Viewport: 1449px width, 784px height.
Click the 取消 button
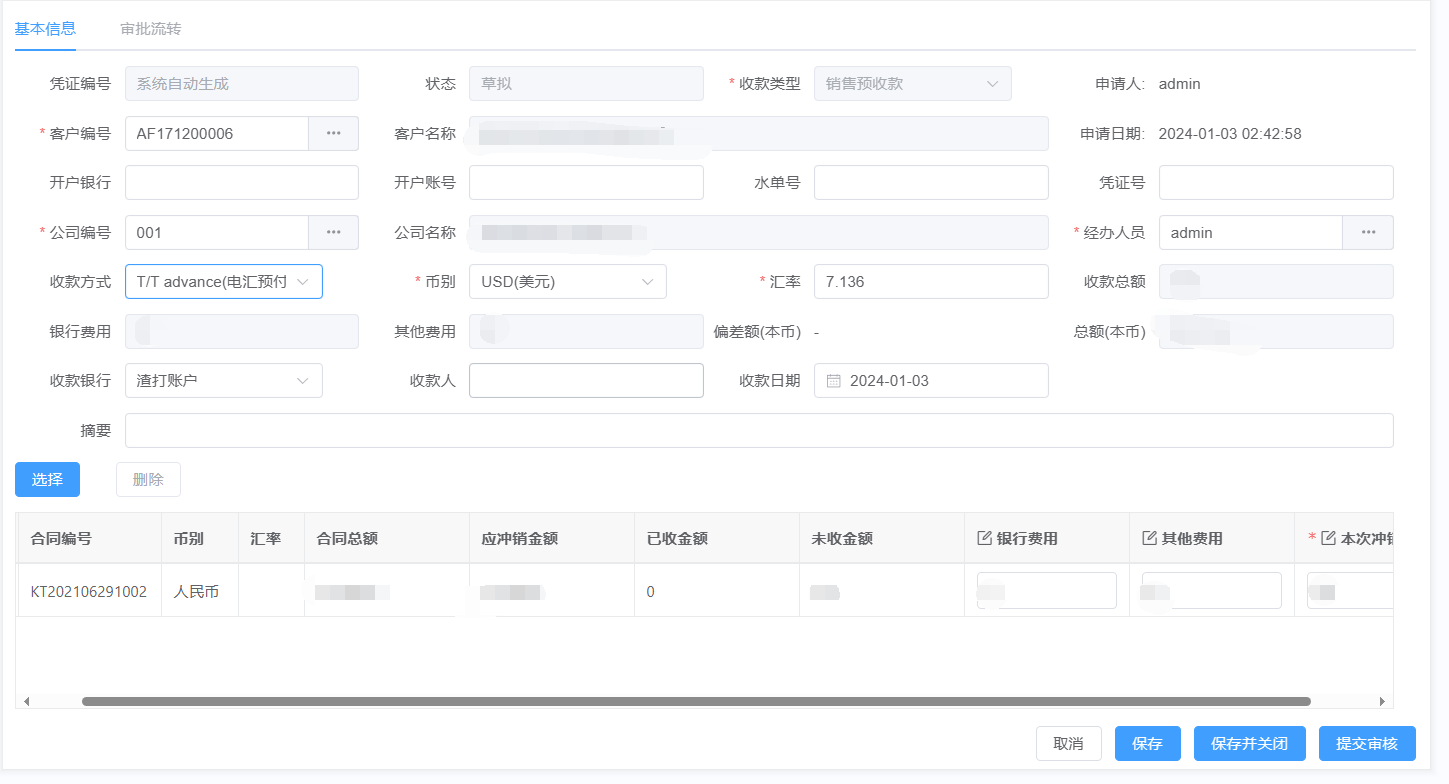tap(1069, 744)
